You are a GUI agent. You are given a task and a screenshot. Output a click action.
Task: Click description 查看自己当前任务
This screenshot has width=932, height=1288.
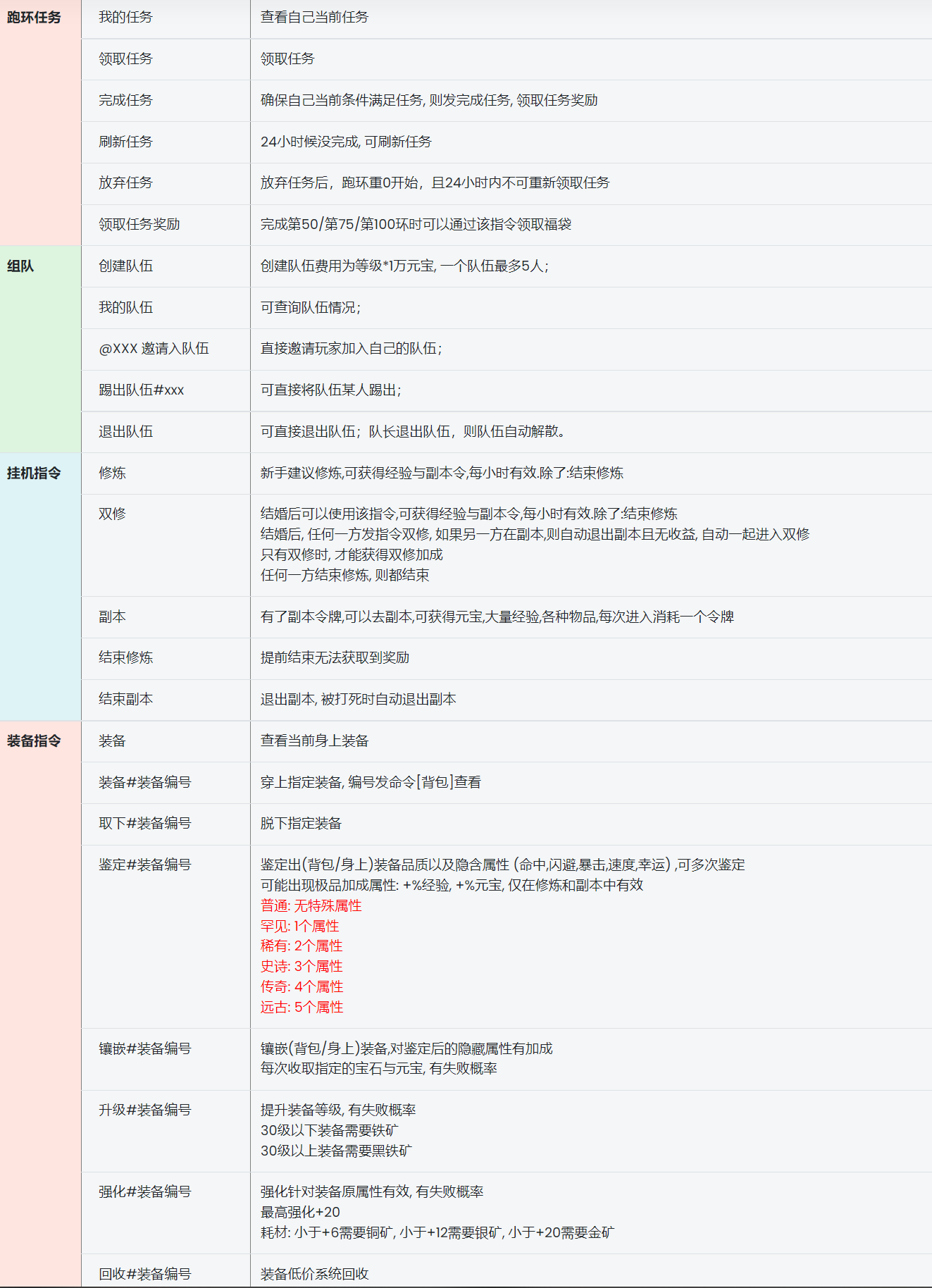(x=314, y=18)
